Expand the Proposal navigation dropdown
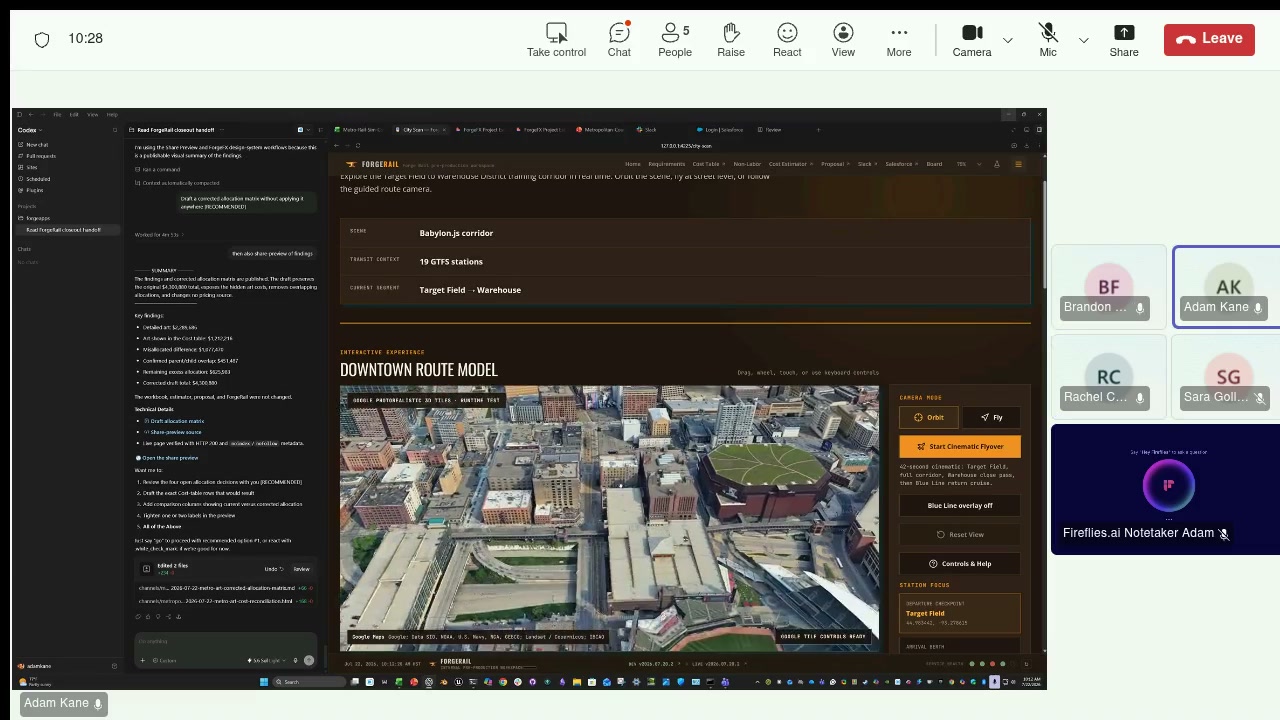Image resolution: width=1280 pixels, height=720 pixels. 834,164
